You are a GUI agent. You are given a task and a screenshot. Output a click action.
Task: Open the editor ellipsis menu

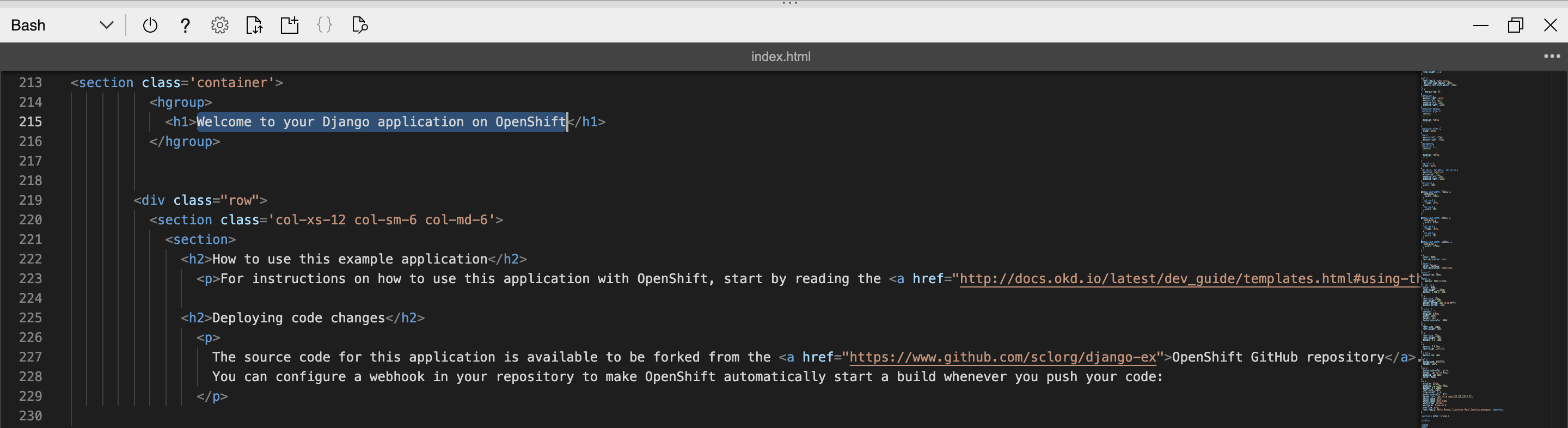[1552, 56]
